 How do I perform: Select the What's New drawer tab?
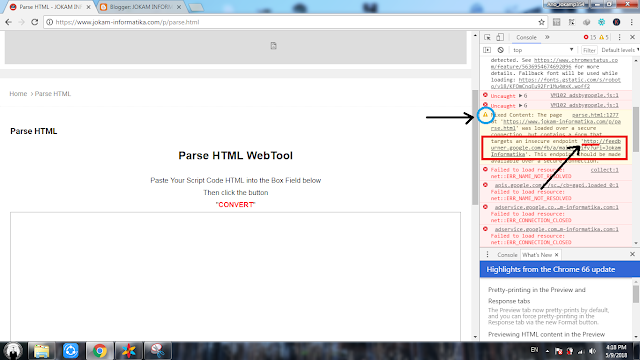point(537,255)
